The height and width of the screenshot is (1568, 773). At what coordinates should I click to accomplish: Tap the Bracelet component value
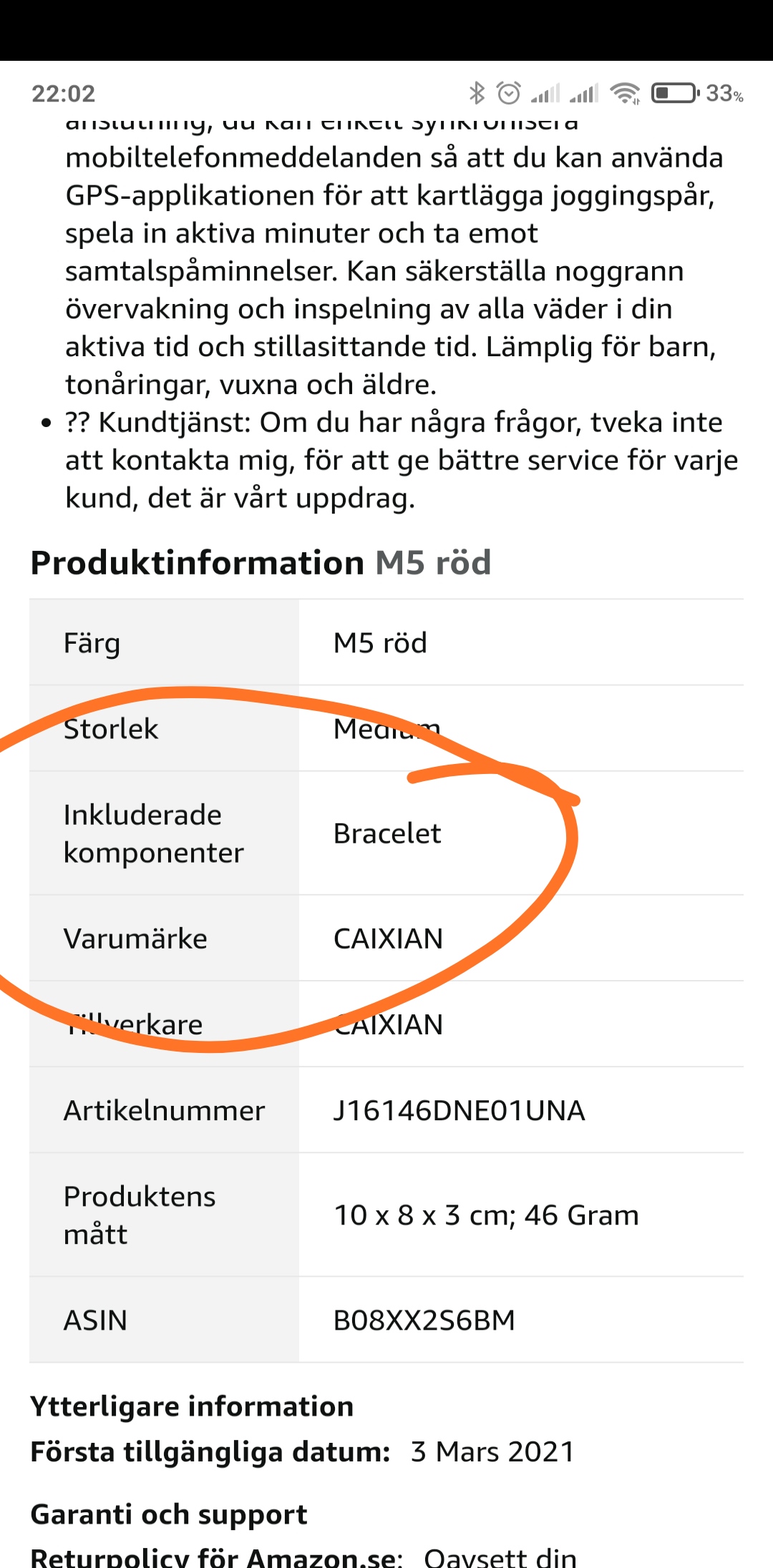pos(387,833)
